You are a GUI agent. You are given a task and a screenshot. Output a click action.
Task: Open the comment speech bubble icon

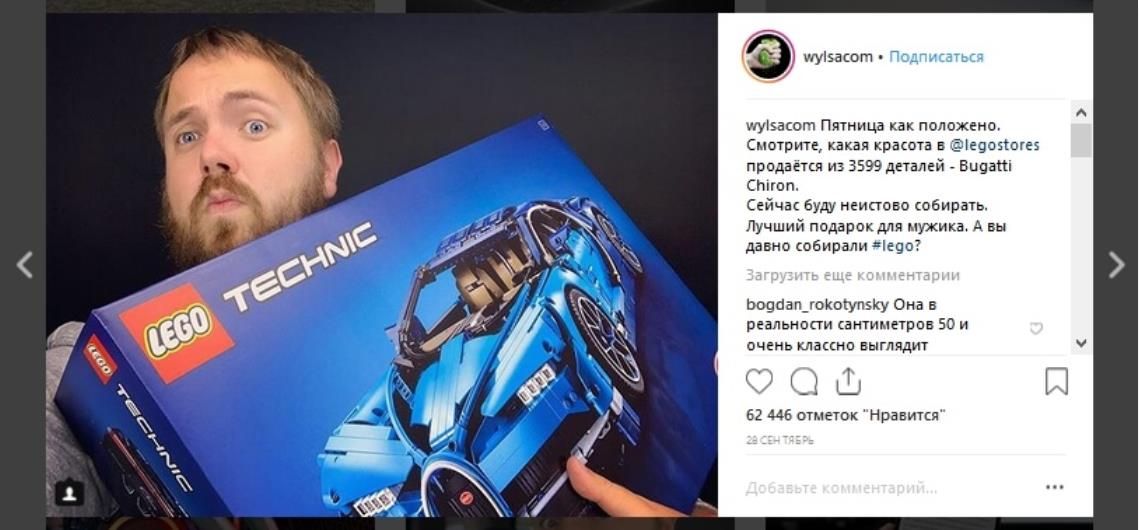tap(804, 381)
